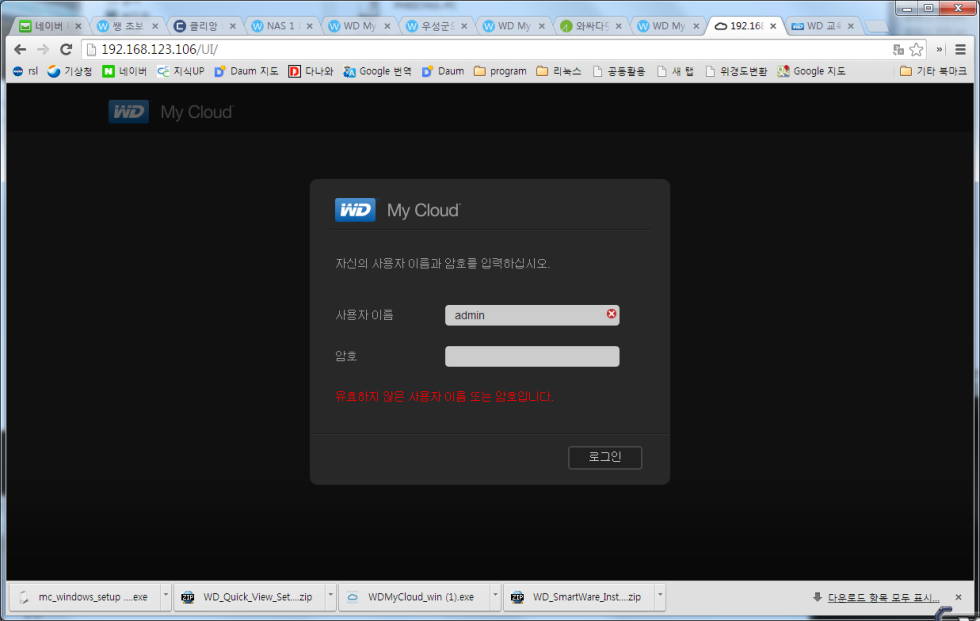
Task: Expand options arrow for WD_Quick_View_Set zip download
Action: coord(330,597)
